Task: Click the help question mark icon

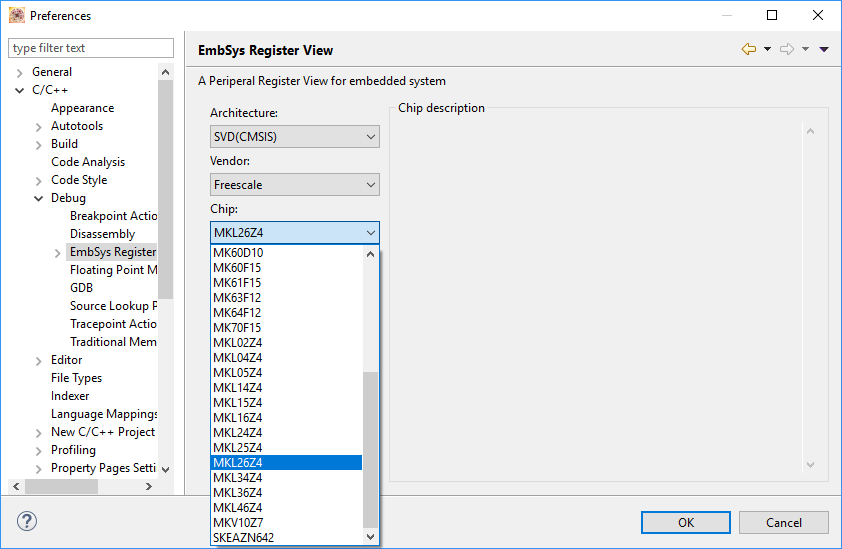Action: (27, 522)
